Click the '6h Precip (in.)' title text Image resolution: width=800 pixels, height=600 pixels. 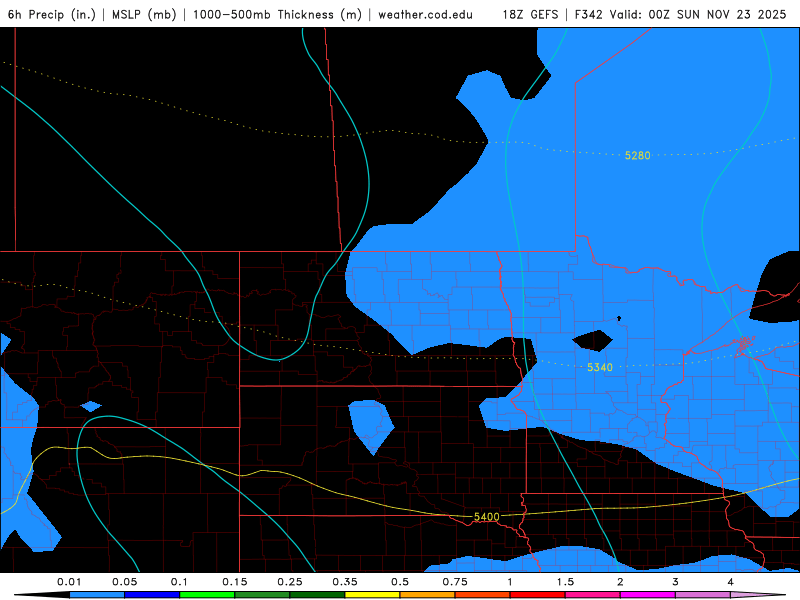coord(52,14)
